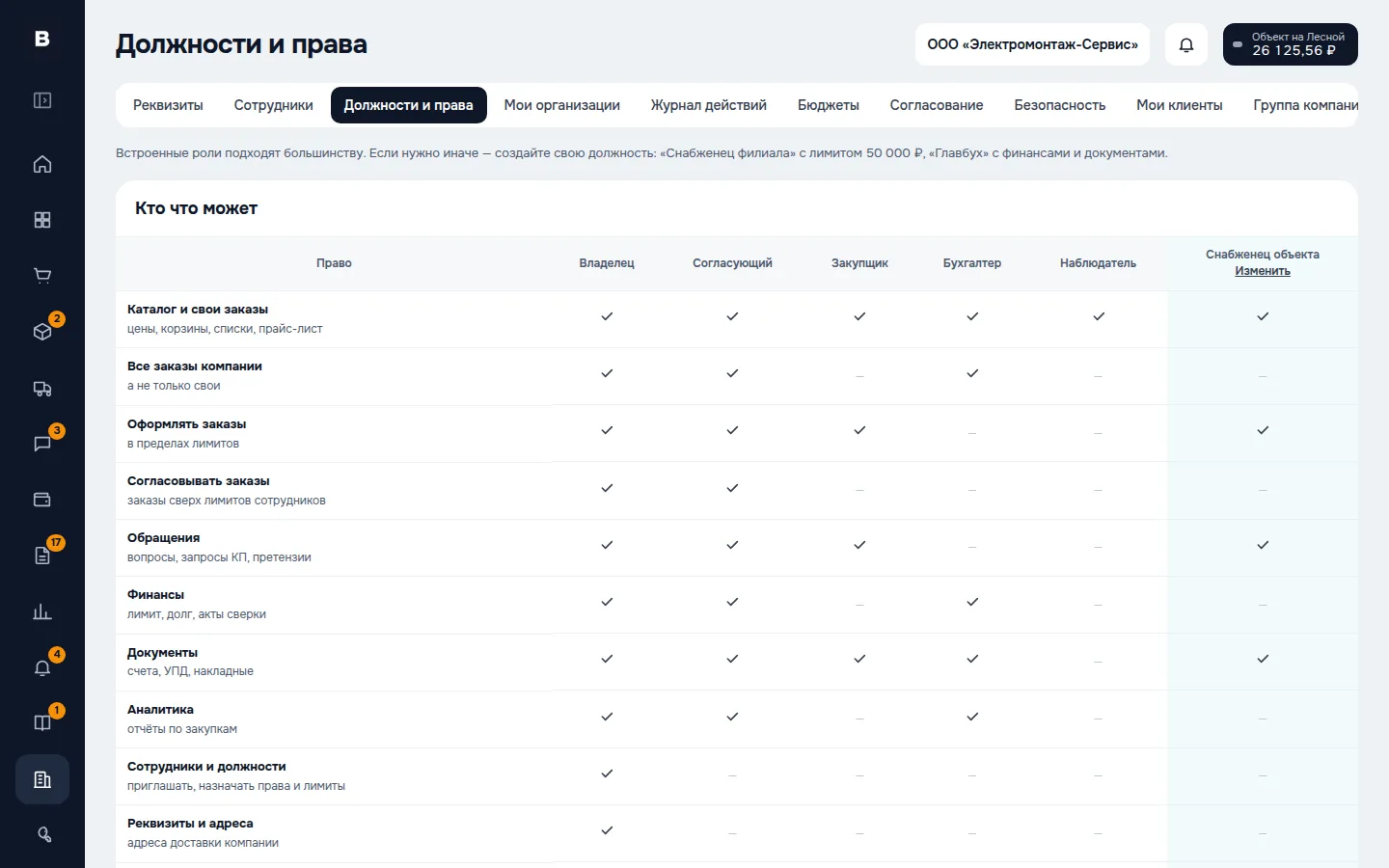The height and width of the screenshot is (868, 1389).
Task: Open the shopping cart icon in the sidebar
Action: click(42, 276)
